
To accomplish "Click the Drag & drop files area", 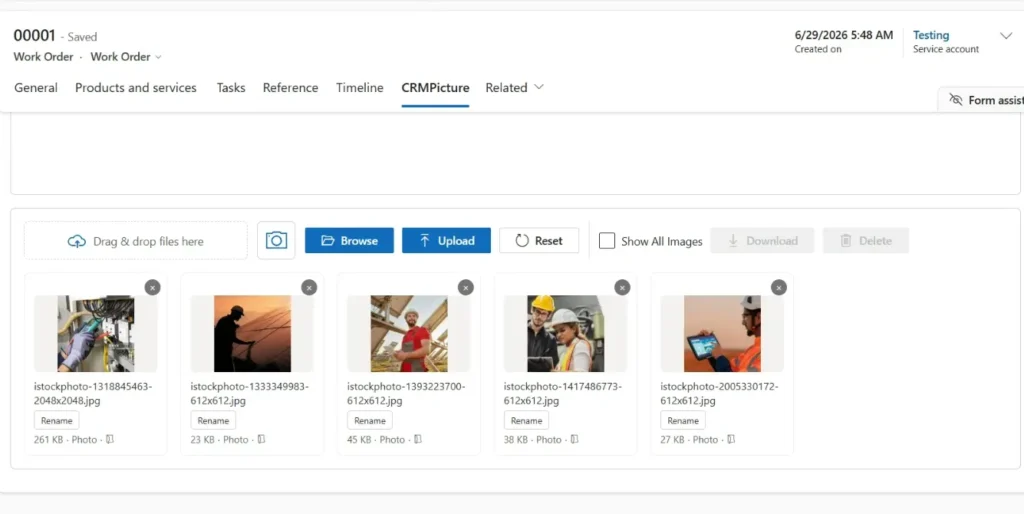I will coord(136,241).
